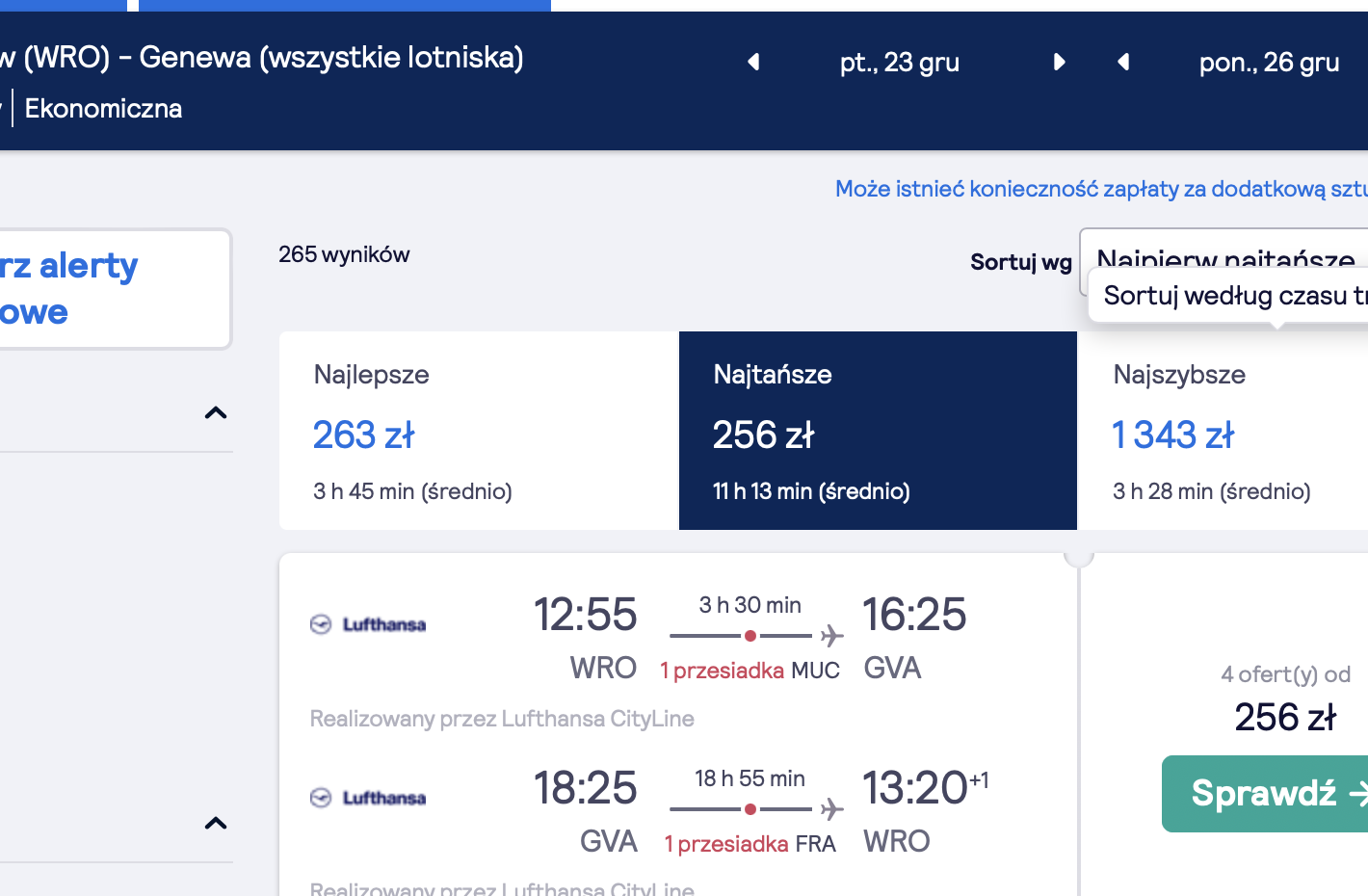Click the price alerts button
1368x896 pixels.
click(x=115, y=289)
